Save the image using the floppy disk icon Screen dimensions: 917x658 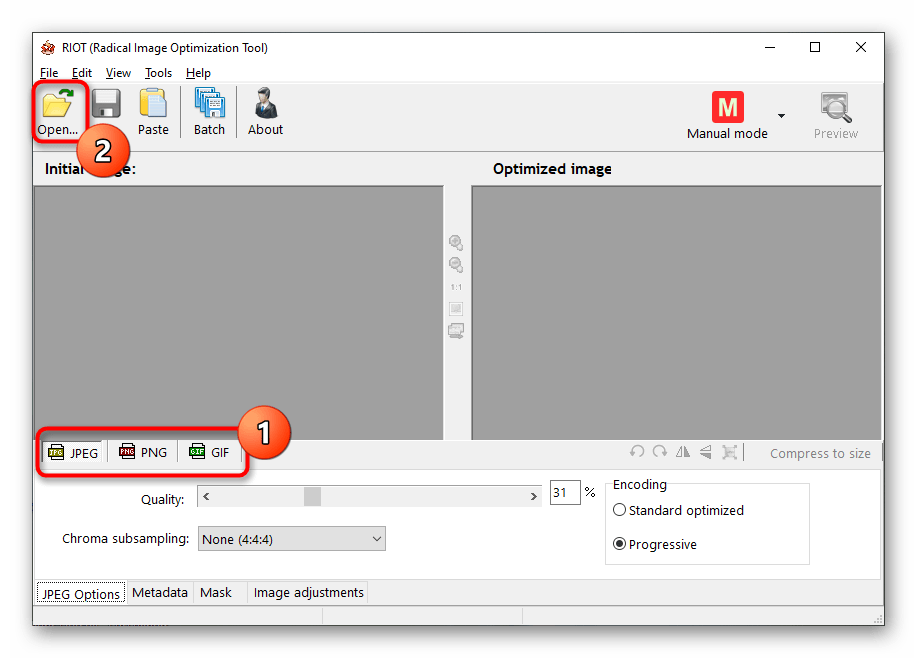point(106,104)
